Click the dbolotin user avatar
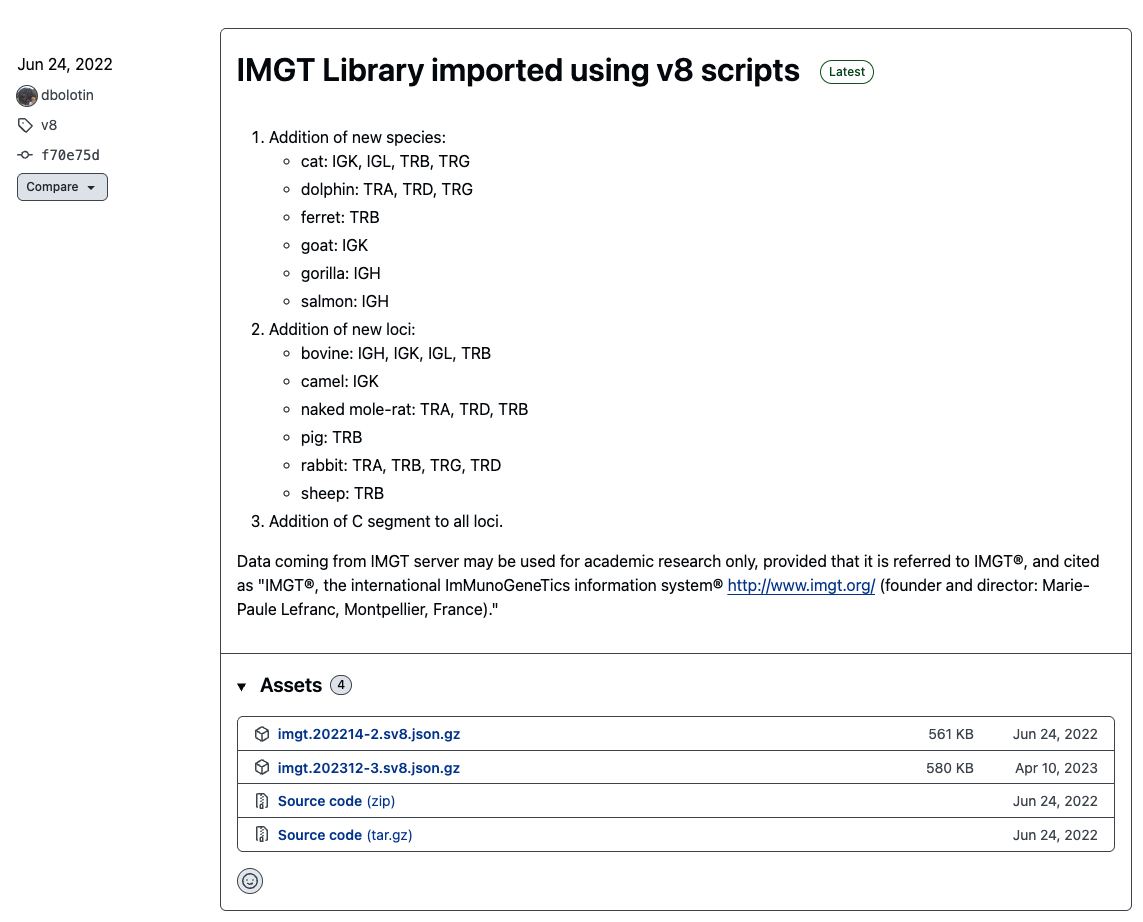The width and height of the screenshot is (1143, 922). pos(27,96)
